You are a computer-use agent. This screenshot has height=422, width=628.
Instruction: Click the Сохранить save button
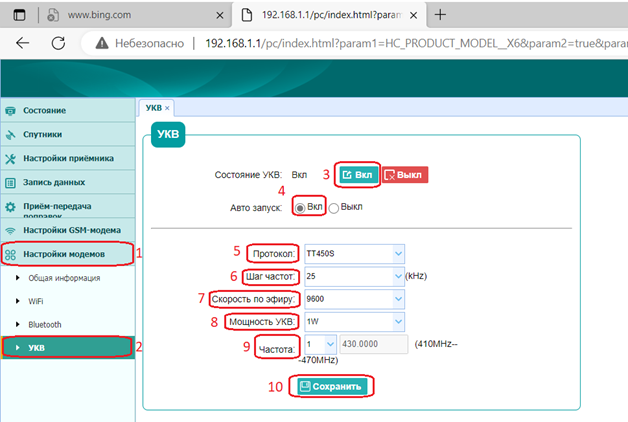(332, 386)
